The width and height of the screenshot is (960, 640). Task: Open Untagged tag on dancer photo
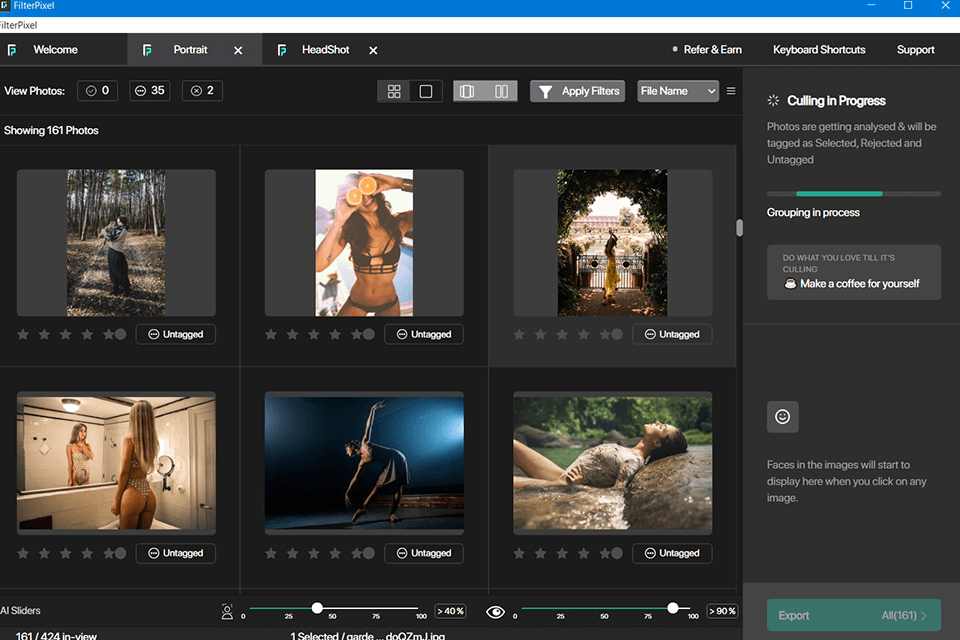click(x=424, y=553)
